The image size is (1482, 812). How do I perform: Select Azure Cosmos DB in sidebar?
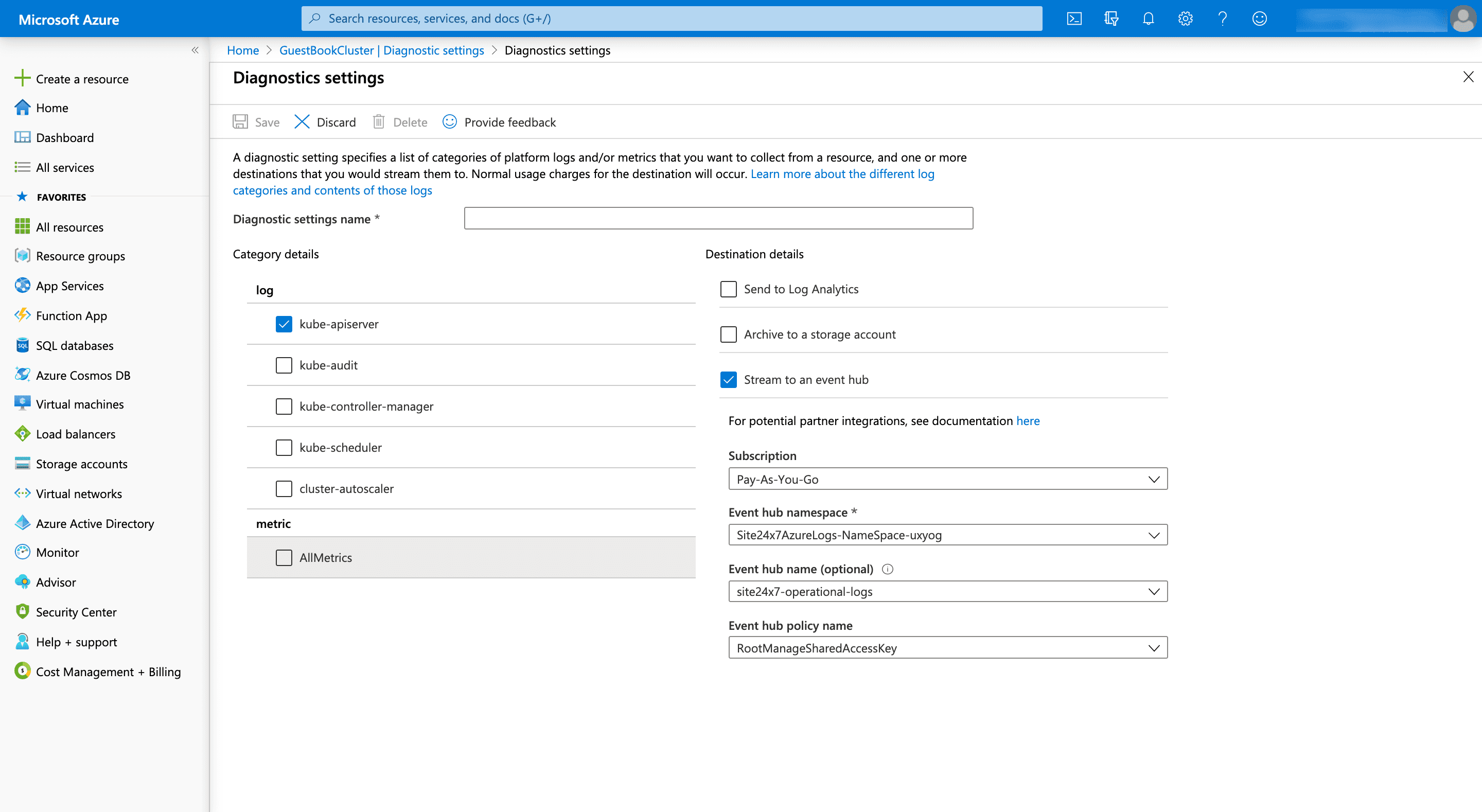[83, 375]
